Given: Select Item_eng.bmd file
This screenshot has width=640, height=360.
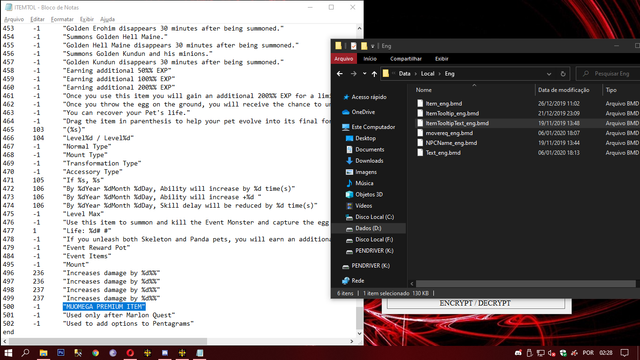Looking at the screenshot, I should tap(444, 104).
